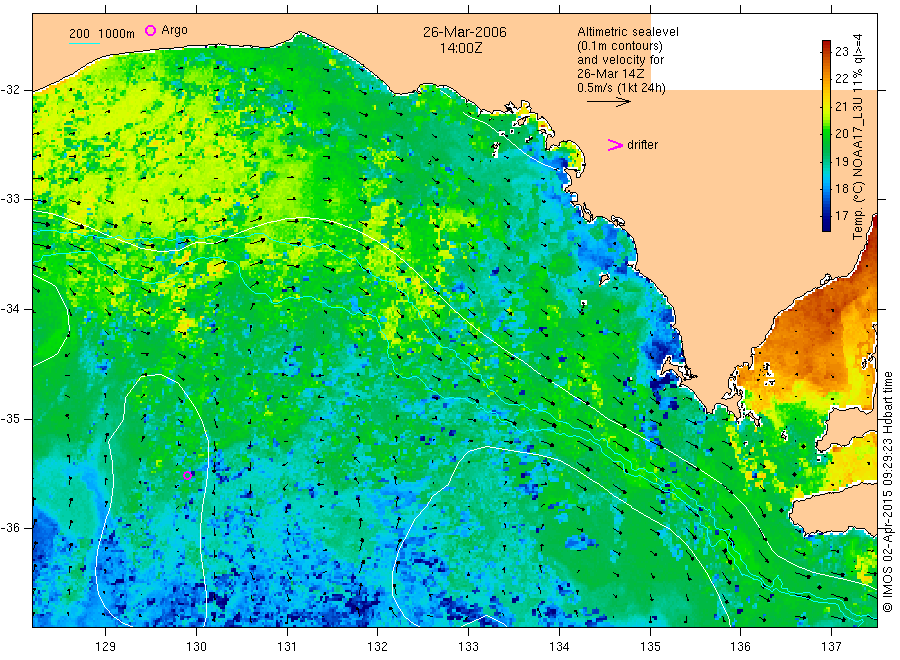Click the dark red top of the color bar
This screenshot has height=660, width=900.
826,46
